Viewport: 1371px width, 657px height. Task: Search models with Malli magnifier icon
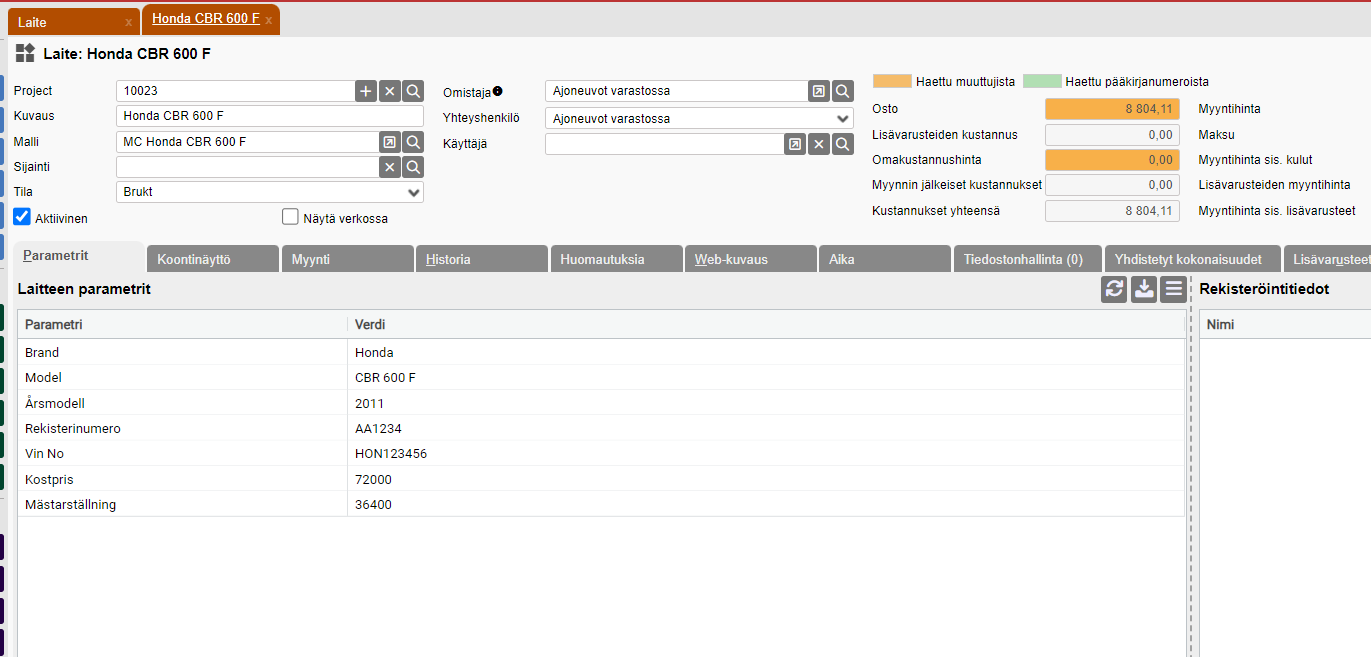point(413,142)
